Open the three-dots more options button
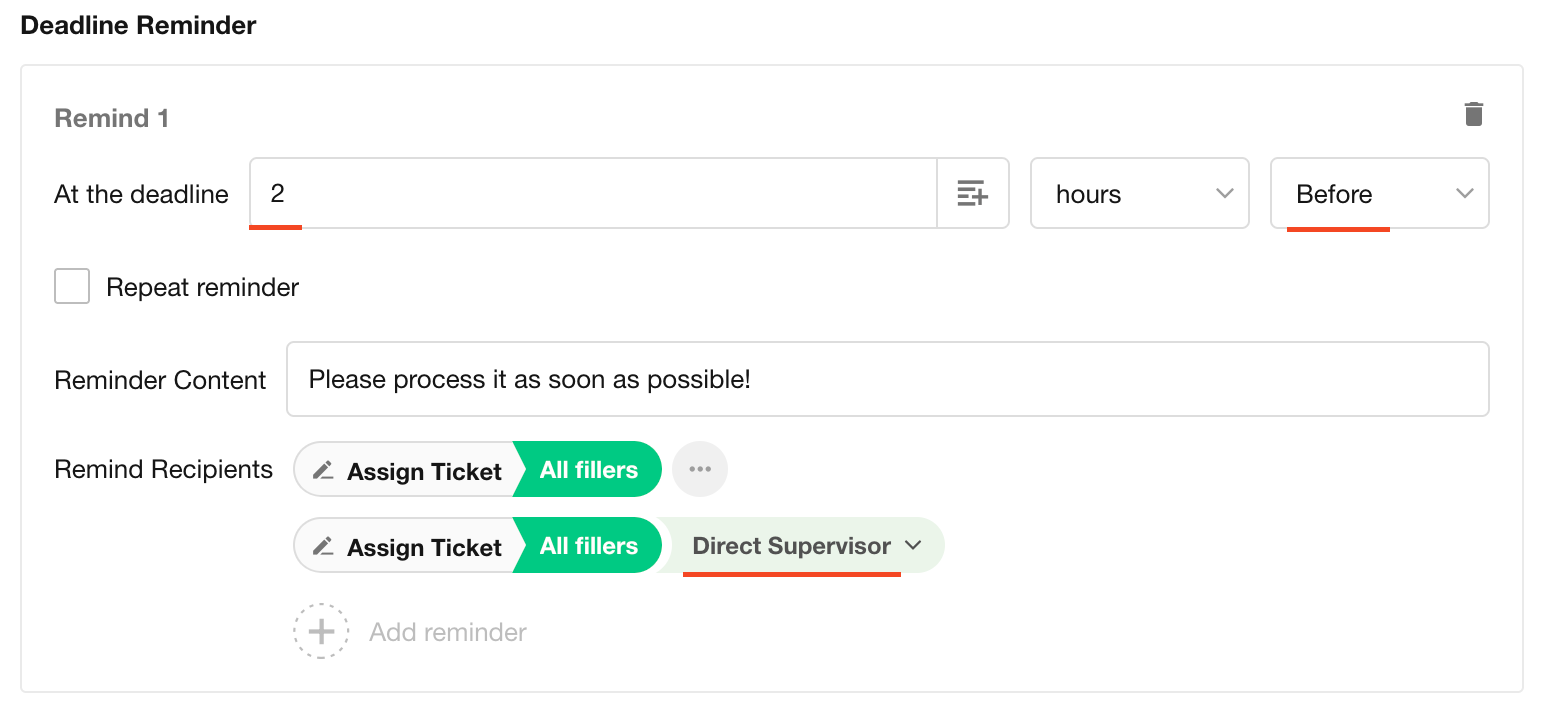Image resolution: width=1554 pixels, height=720 pixels. pyautogui.click(x=699, y=469)
